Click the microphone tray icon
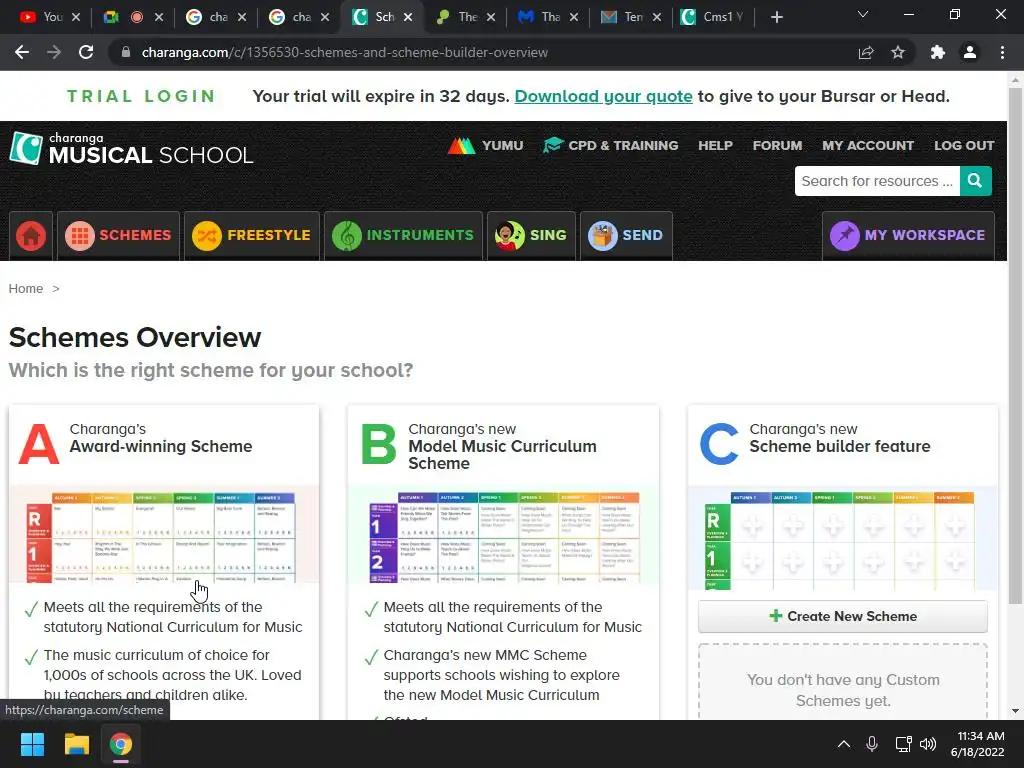Screen dimensions: 1024x768 click(872, 744)
